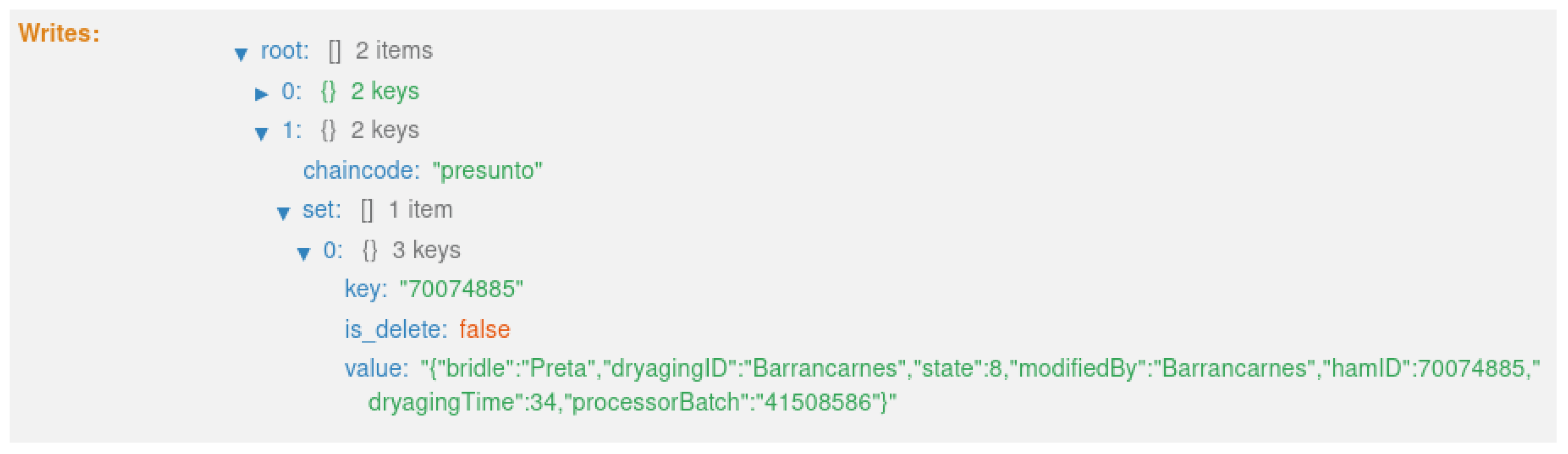
Task: Click the "2 items" root summary
Action: pyautogui.click(x=394, y=50)
